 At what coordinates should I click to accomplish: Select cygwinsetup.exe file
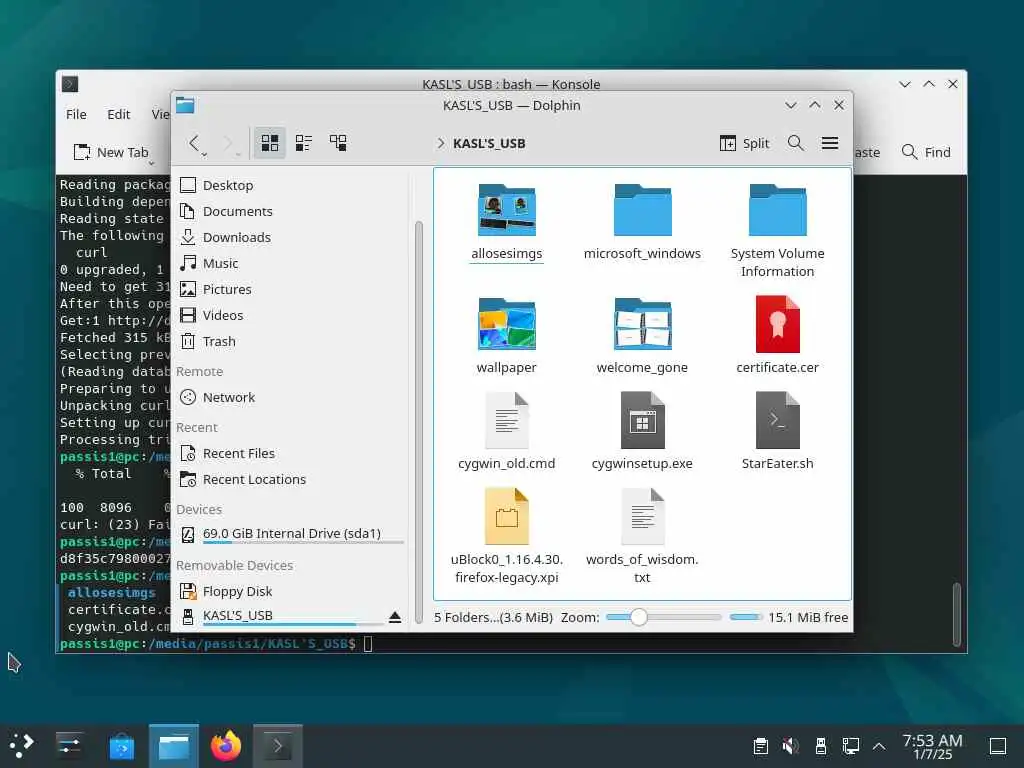click(642, 431)
